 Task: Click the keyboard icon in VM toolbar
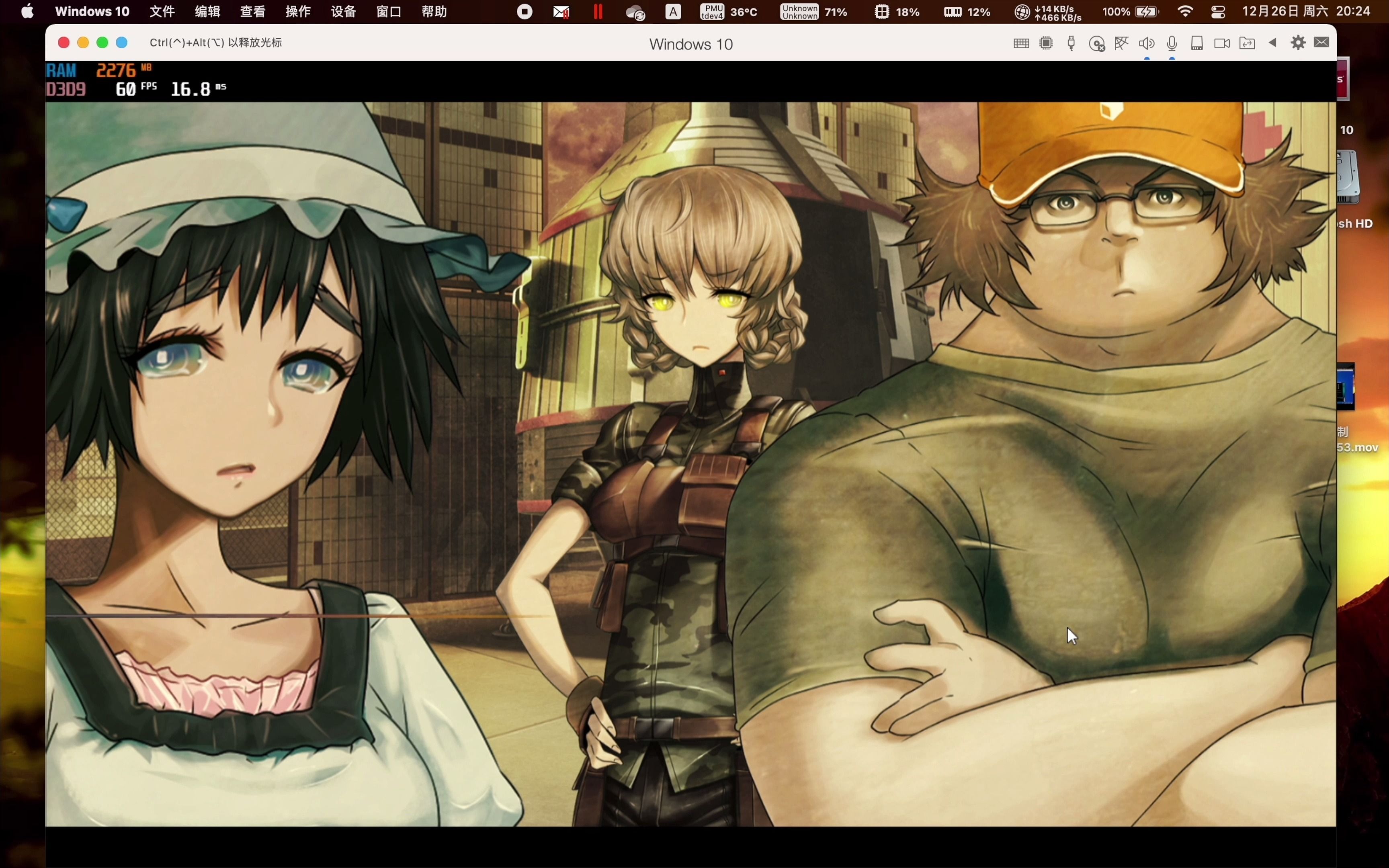(1021, 43)
